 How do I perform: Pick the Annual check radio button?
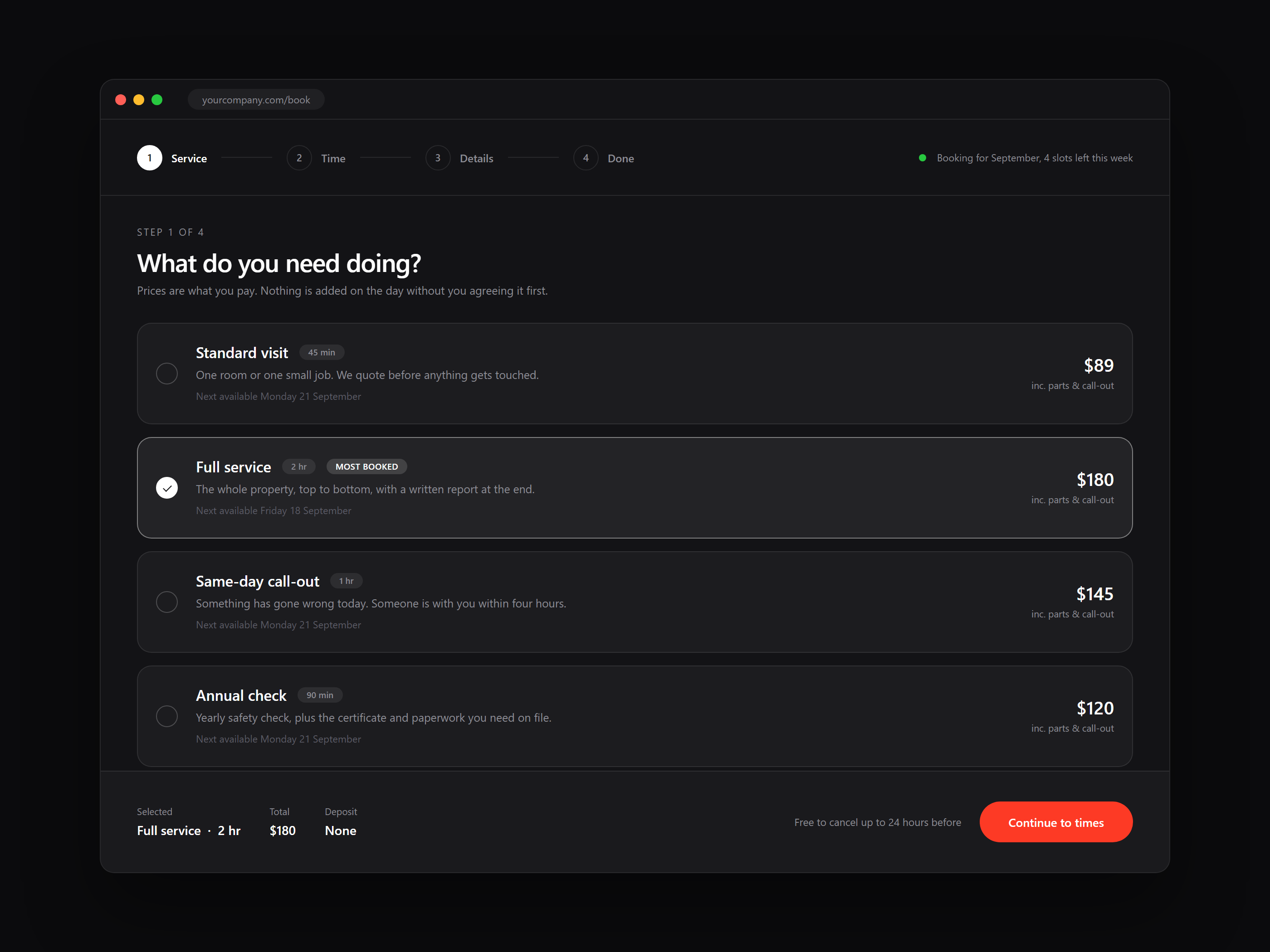click(166, 716)
